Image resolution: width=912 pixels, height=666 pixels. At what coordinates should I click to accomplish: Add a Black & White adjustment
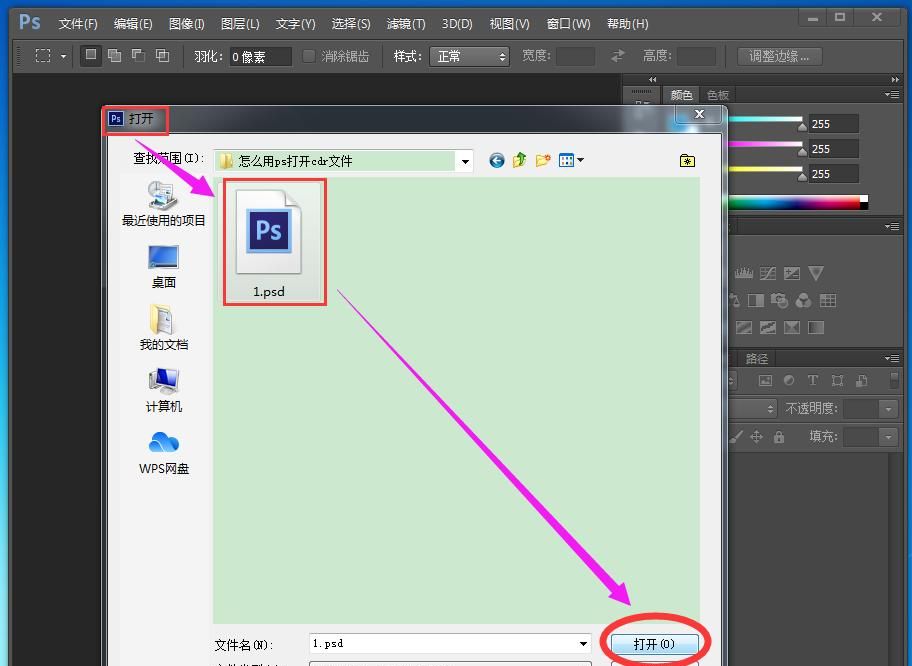[x=756, y=300]
